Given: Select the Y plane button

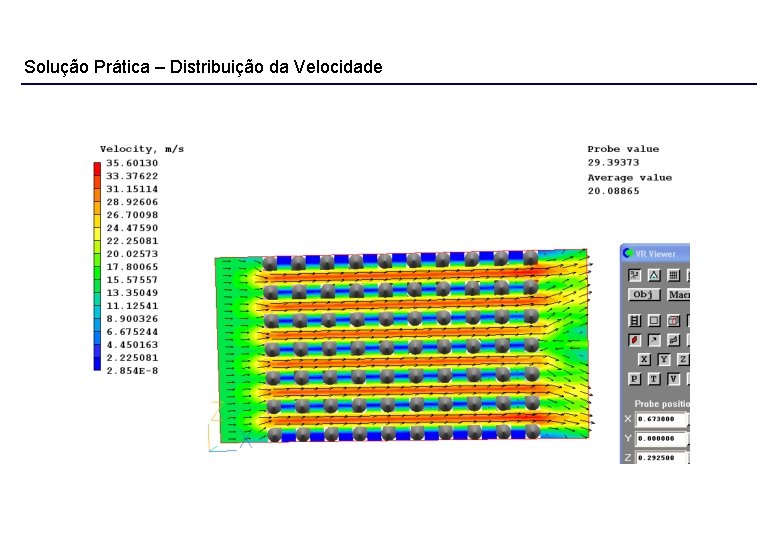Looking at the screenshot, I should (x=664, y=360).
